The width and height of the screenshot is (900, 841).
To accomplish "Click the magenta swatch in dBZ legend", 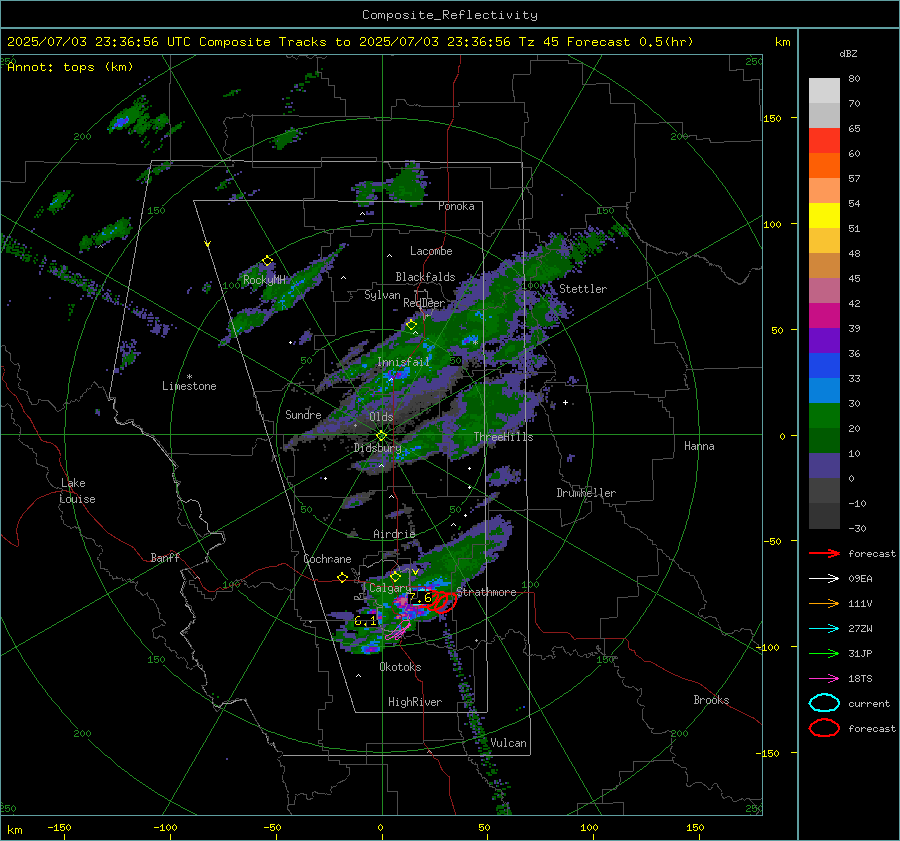I will (824, 316).
